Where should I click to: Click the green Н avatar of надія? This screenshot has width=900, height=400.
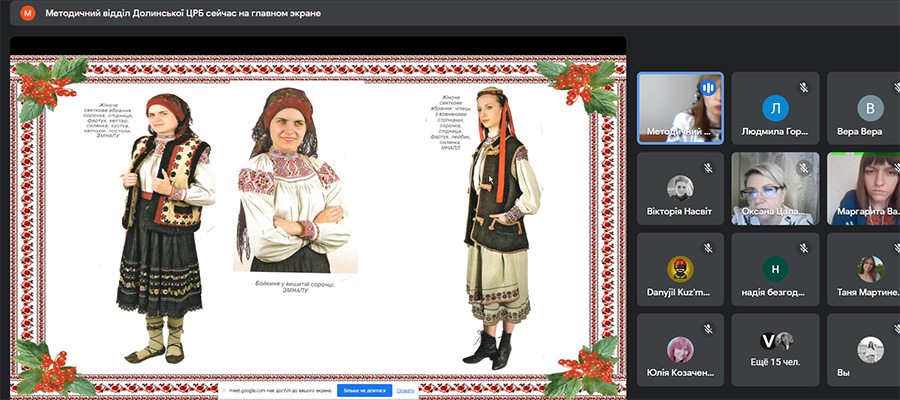tap(775, 269)
